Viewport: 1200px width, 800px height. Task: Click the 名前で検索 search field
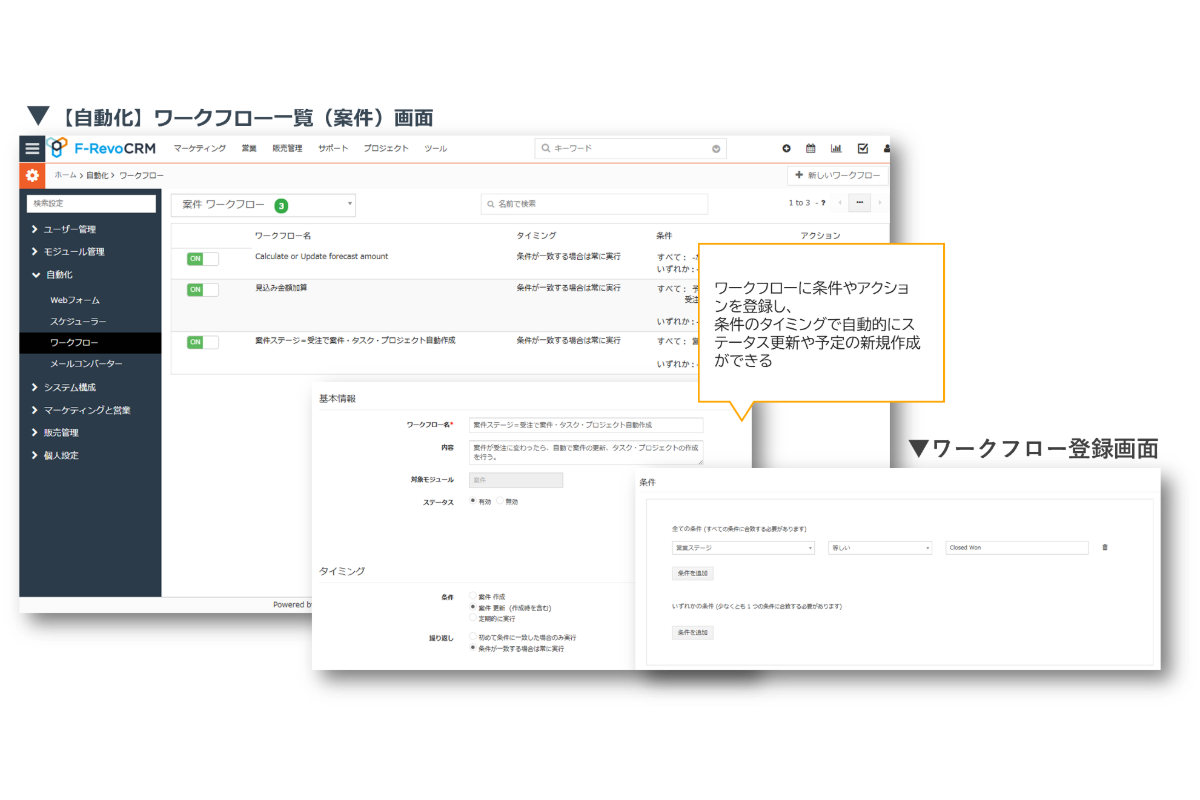pyautogui.click(x=594, y=204)
